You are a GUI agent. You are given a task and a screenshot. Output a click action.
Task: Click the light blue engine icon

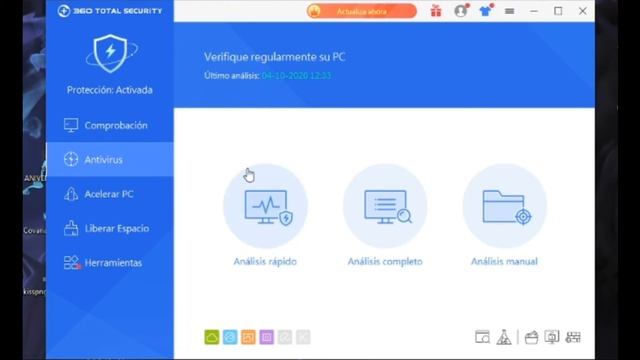pos(230,337)
